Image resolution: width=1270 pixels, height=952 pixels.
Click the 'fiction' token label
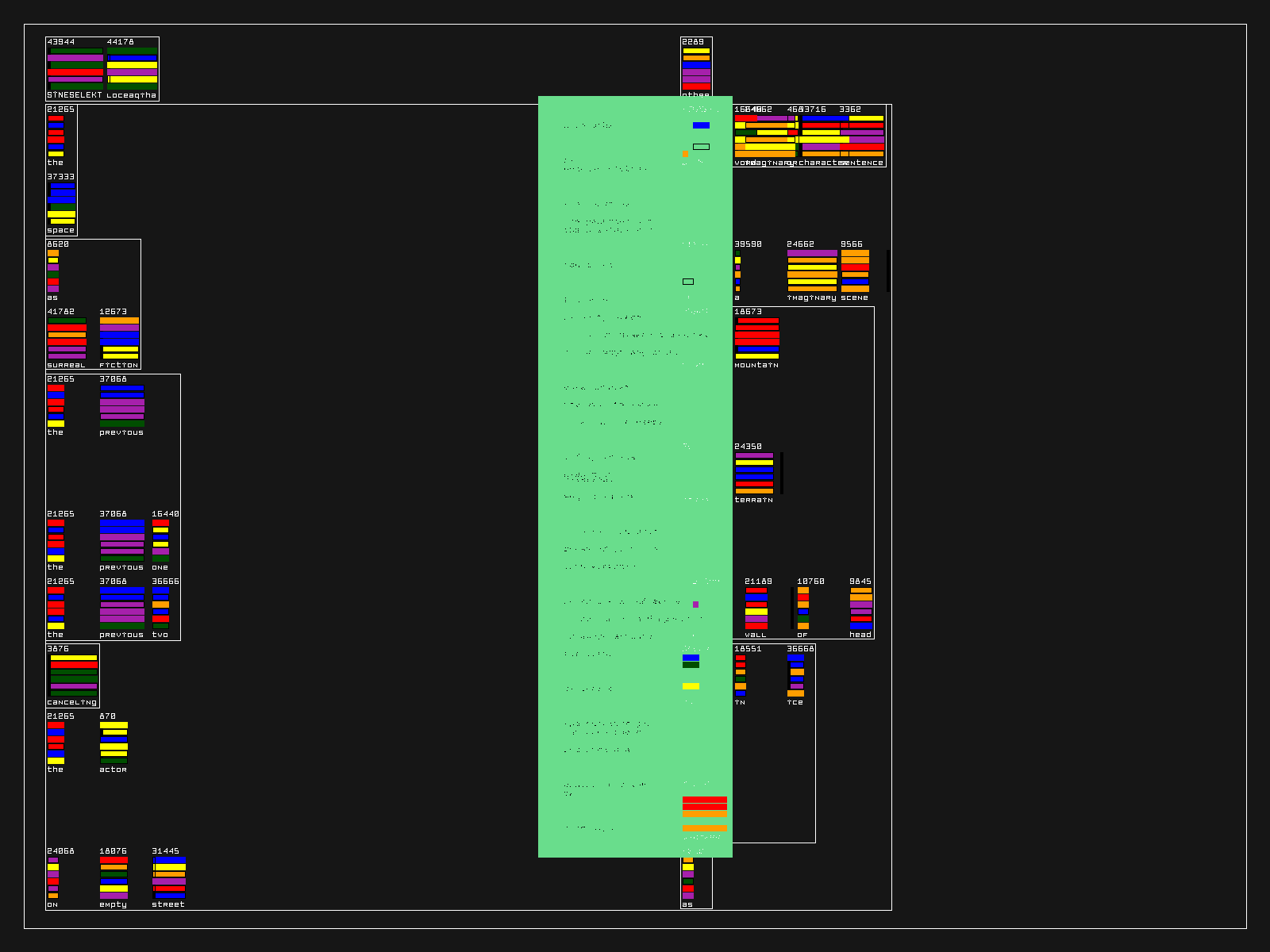point(119,365)
